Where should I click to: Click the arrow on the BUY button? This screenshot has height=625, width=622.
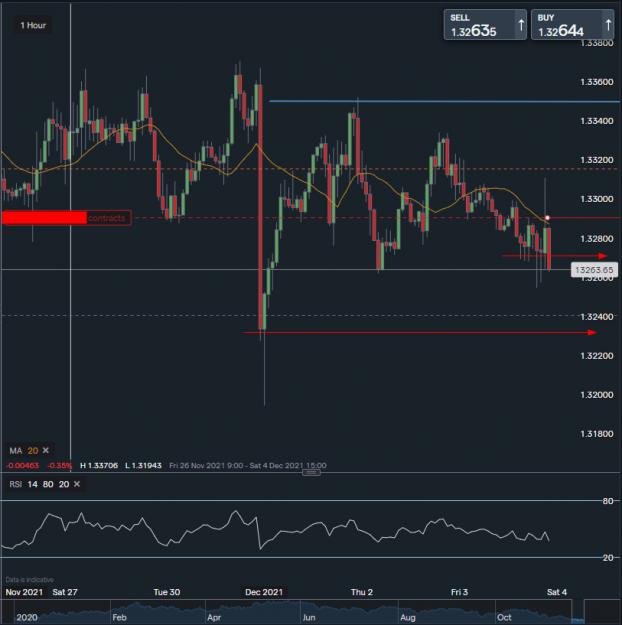608,25
